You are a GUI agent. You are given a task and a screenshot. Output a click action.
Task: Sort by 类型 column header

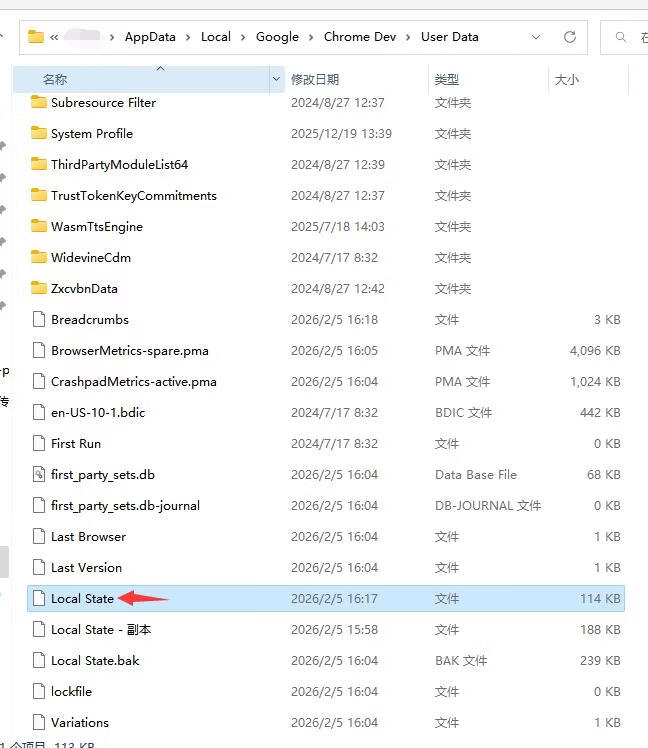pyautogui.click(x=447, y=79)
